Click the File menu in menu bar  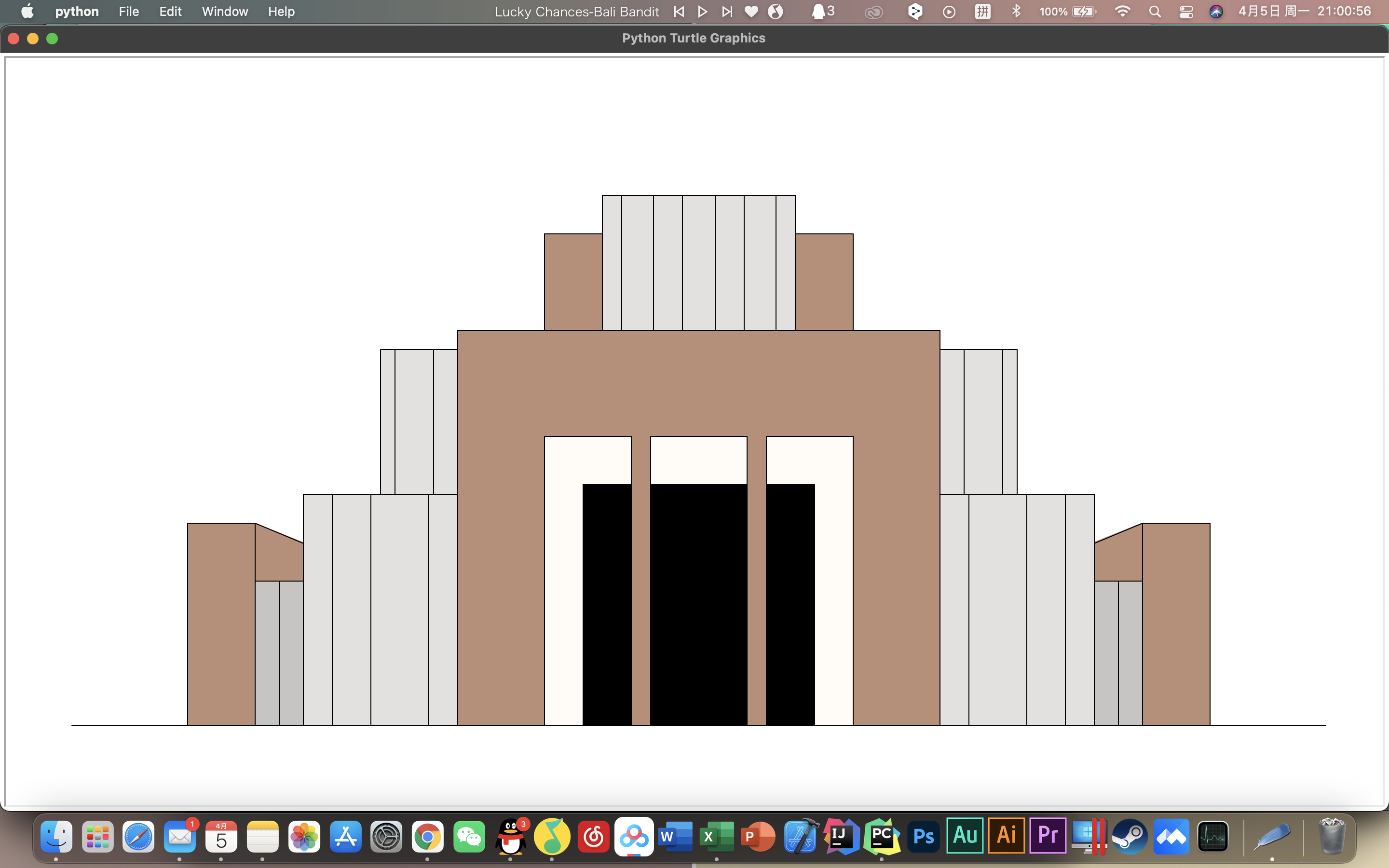tap(127, 11)
